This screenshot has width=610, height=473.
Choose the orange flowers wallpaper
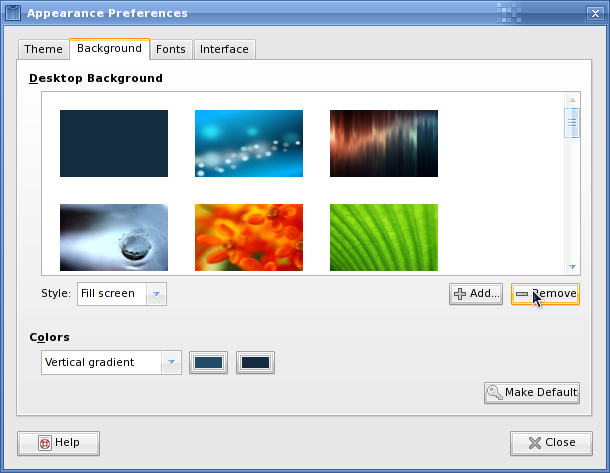click(249, 237)
